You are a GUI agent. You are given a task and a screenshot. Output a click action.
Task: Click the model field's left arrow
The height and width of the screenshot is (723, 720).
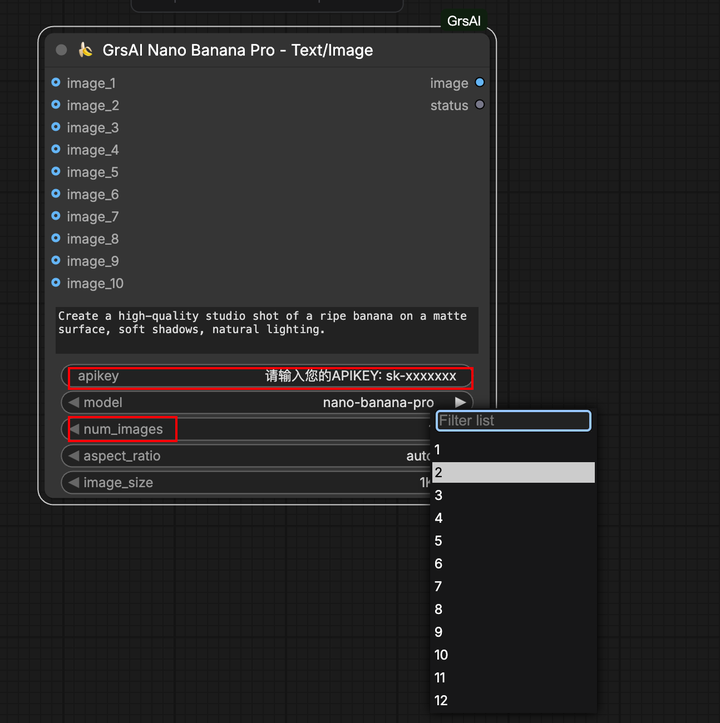[73, 402]
